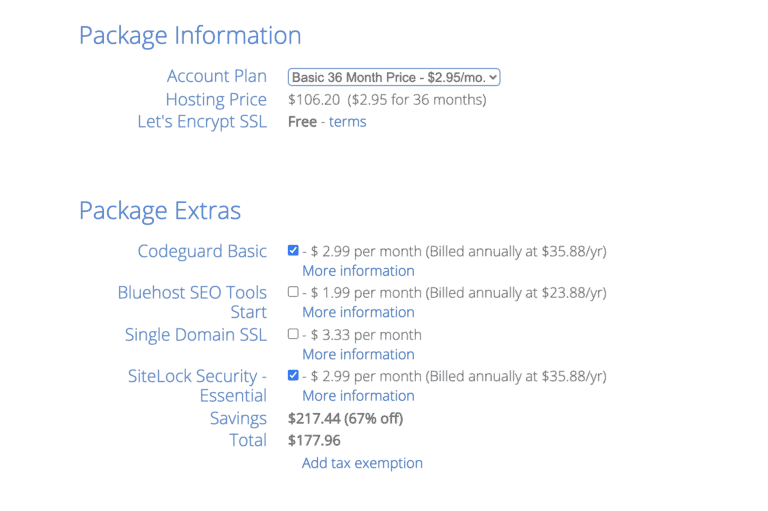
Task: Uncheck the Codeguard Basic checkbox
Action: [293, 250]
